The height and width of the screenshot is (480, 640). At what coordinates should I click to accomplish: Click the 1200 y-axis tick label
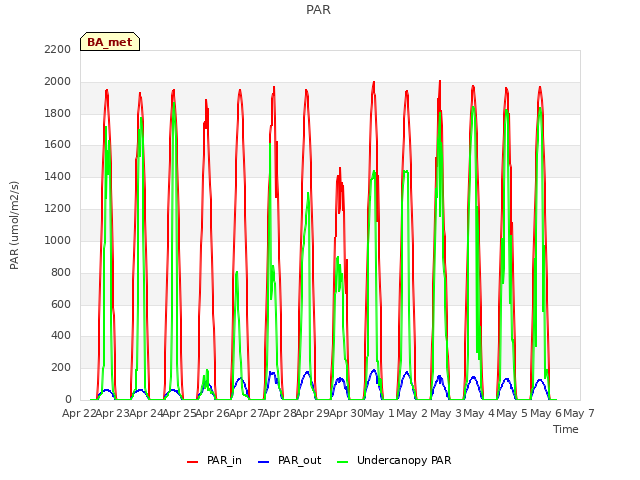pos(58,209)
